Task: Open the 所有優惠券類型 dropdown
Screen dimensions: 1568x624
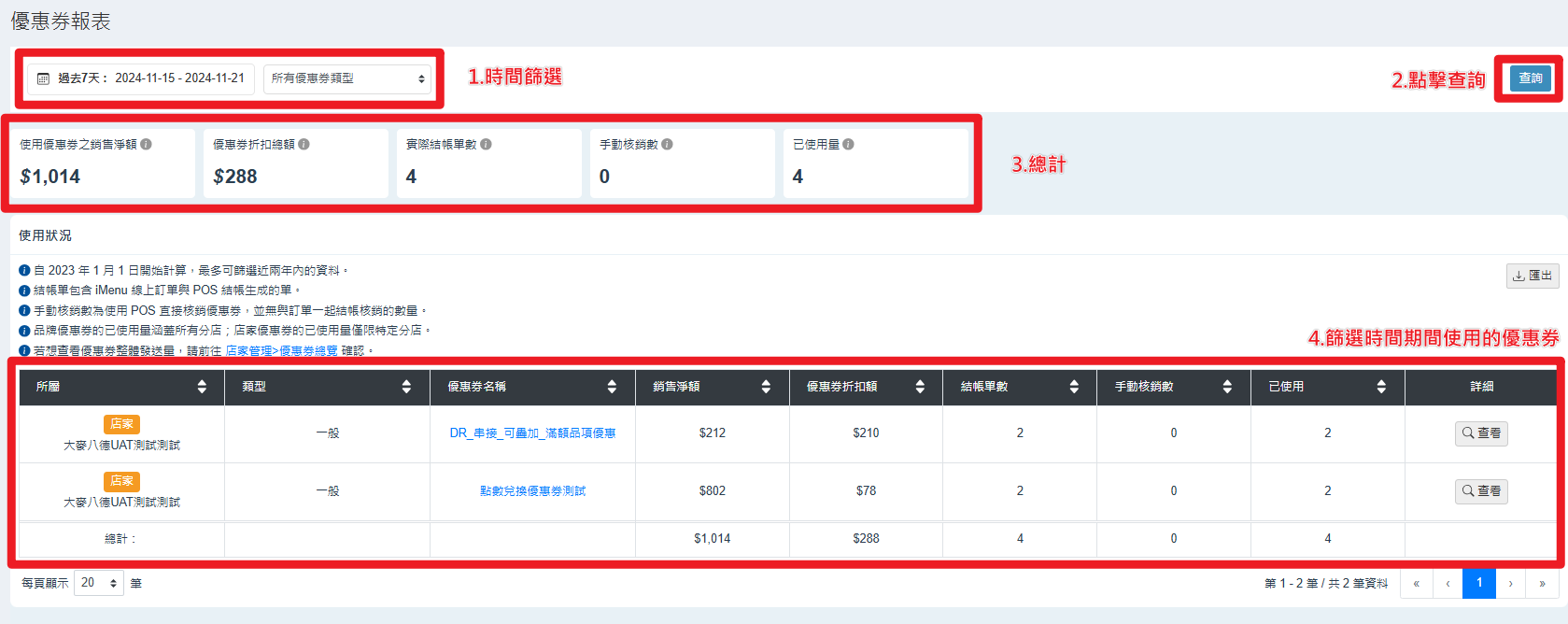Action: tap(347, 78)
